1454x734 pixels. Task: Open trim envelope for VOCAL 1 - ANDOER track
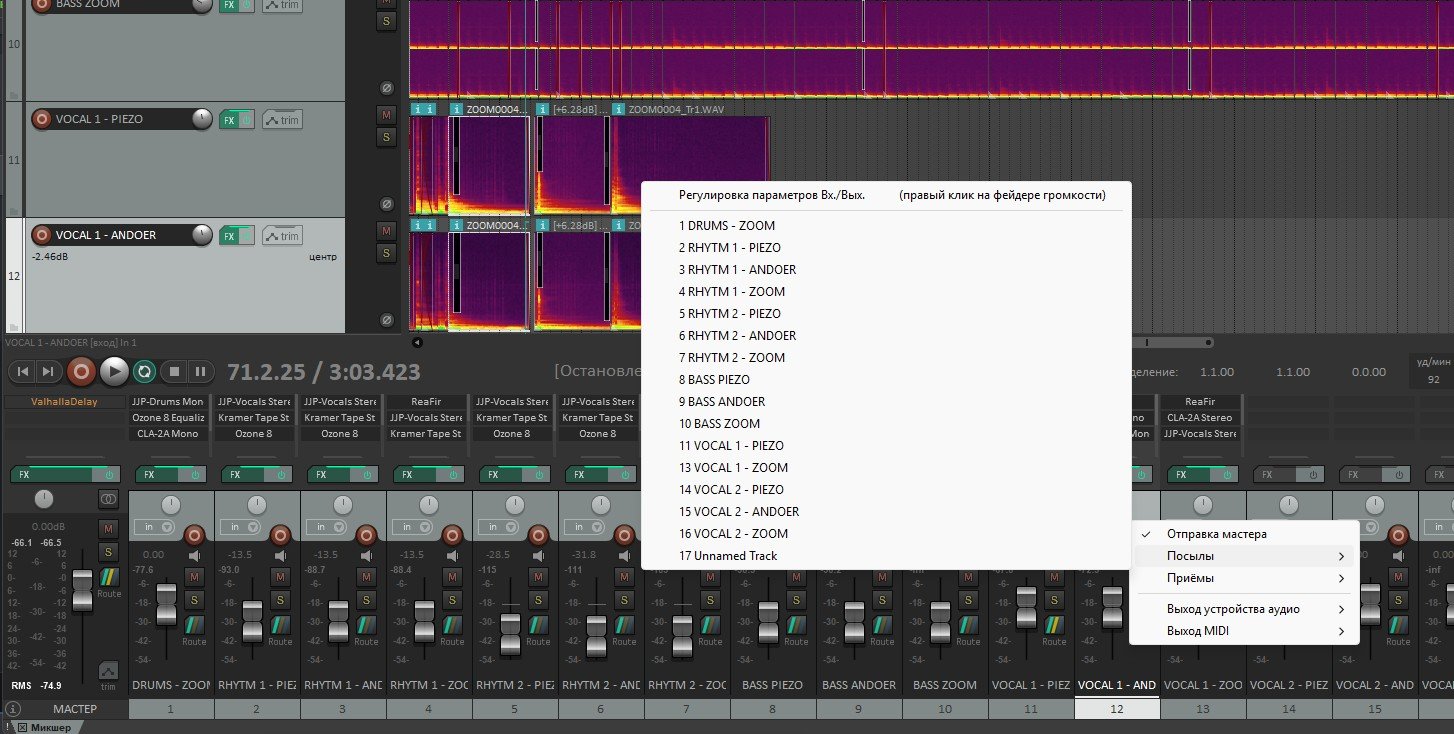282,236
